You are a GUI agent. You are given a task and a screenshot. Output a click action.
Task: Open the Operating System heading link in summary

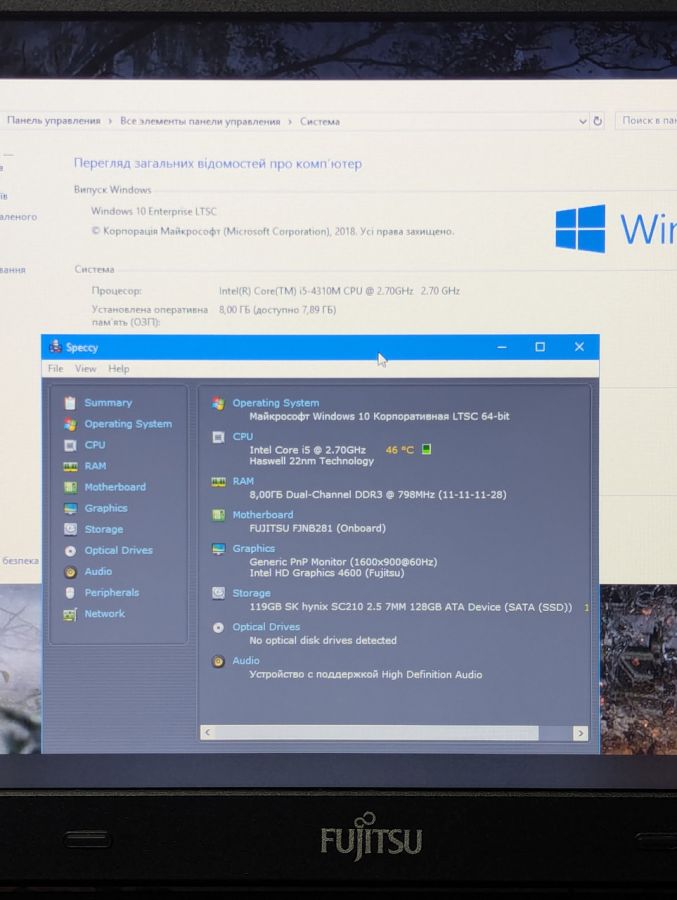[x=276, y=404]
